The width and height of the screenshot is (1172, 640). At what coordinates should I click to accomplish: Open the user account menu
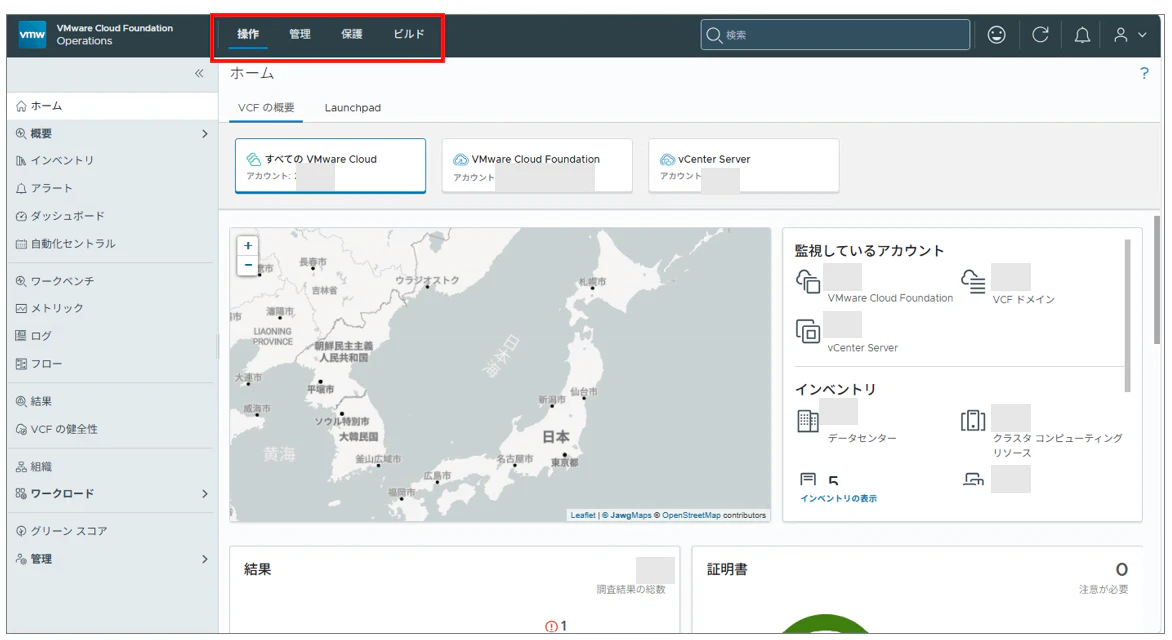(1129, 34)
